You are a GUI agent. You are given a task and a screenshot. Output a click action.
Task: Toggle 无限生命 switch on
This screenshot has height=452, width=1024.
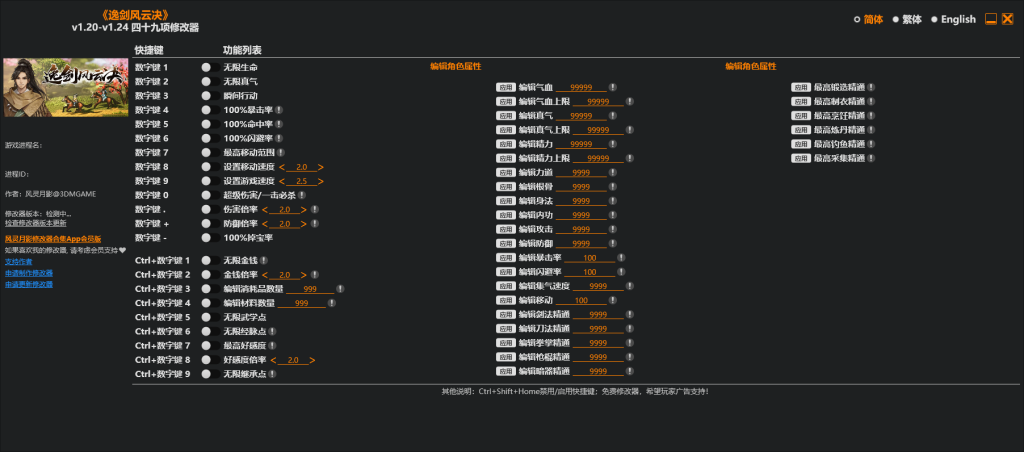coord(210,67)
